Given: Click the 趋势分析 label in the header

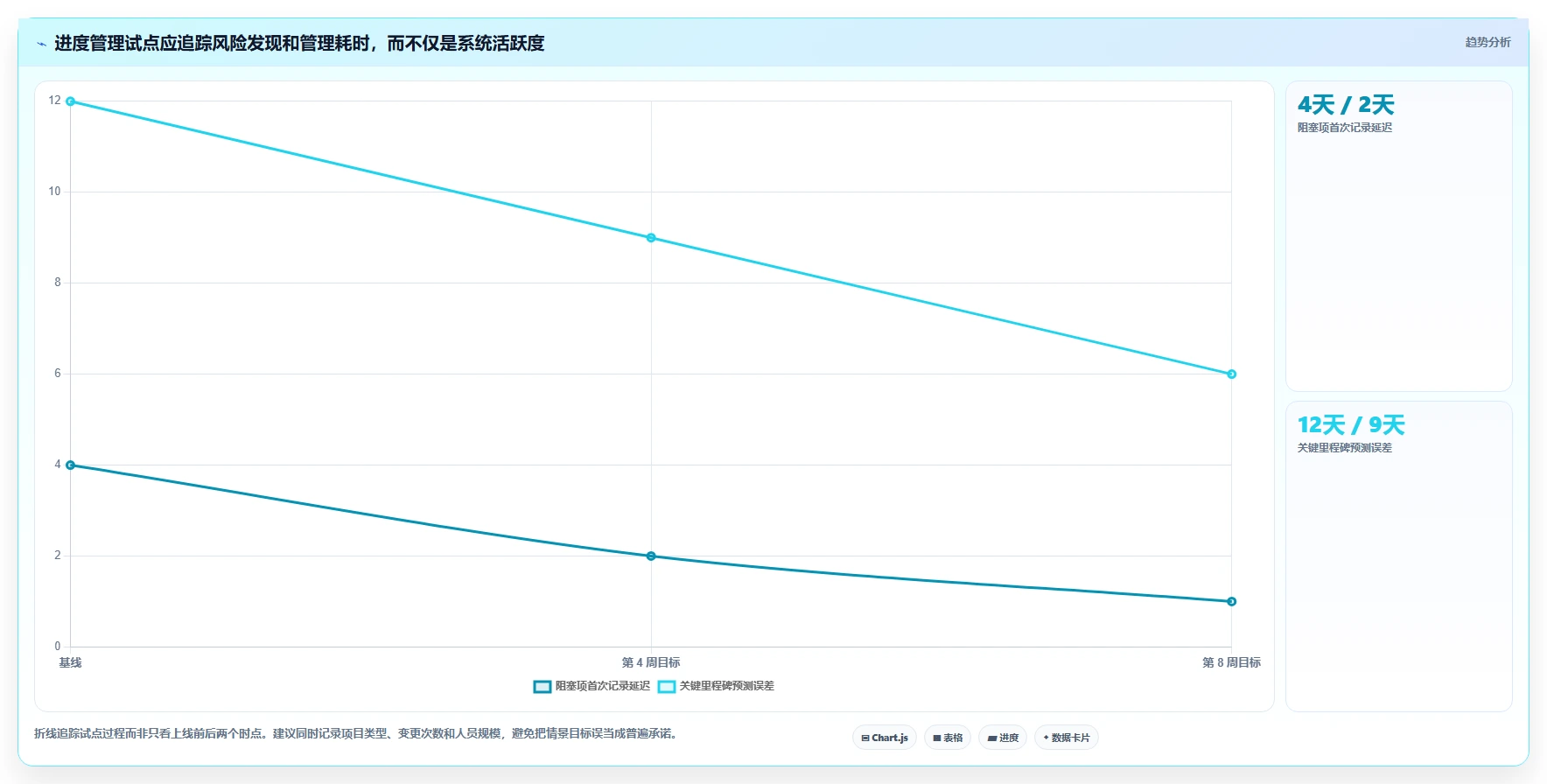Looking at the screenshot, I should (1487, 42).
